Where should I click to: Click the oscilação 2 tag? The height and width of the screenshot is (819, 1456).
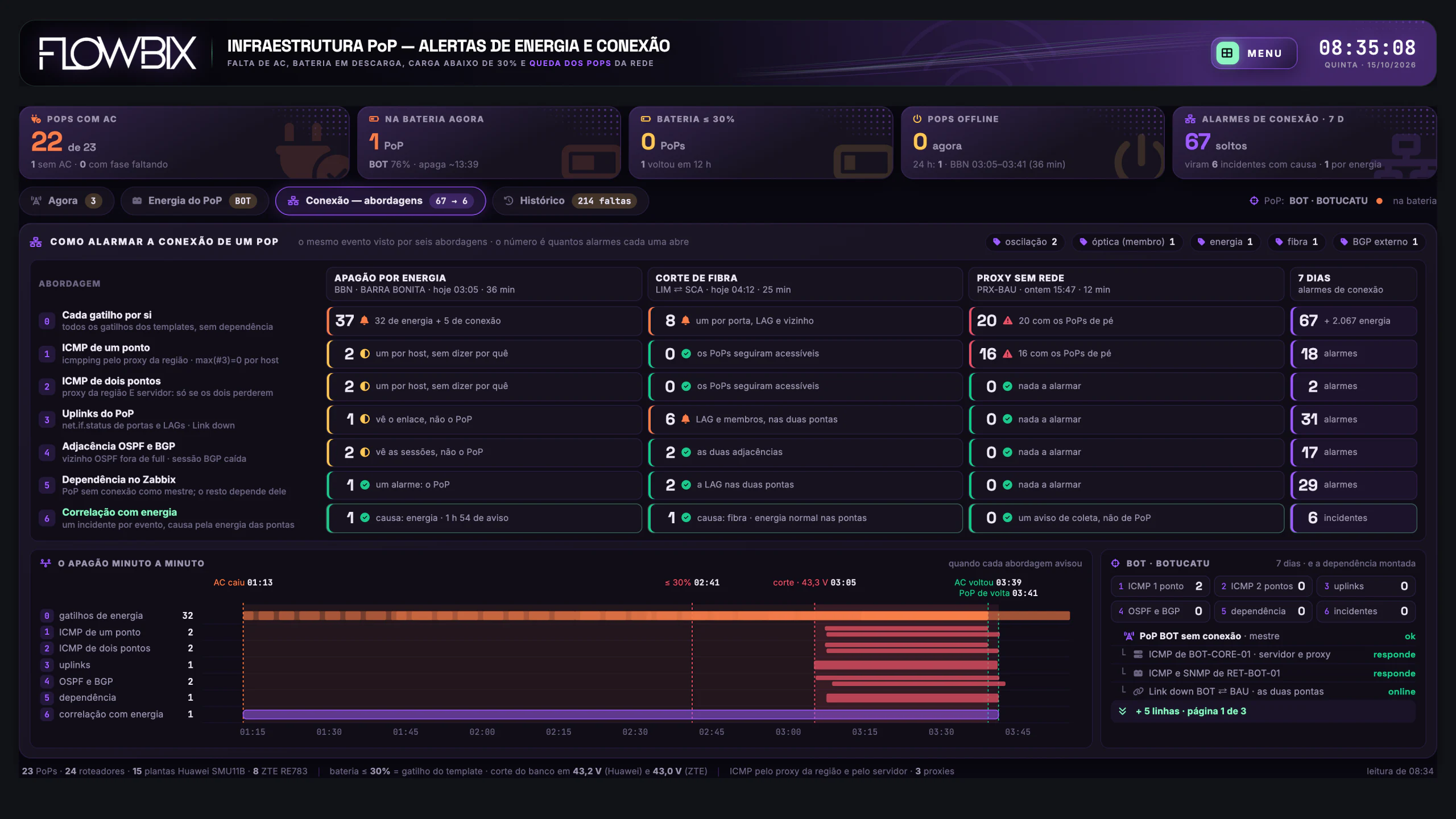pos(1025,242)
